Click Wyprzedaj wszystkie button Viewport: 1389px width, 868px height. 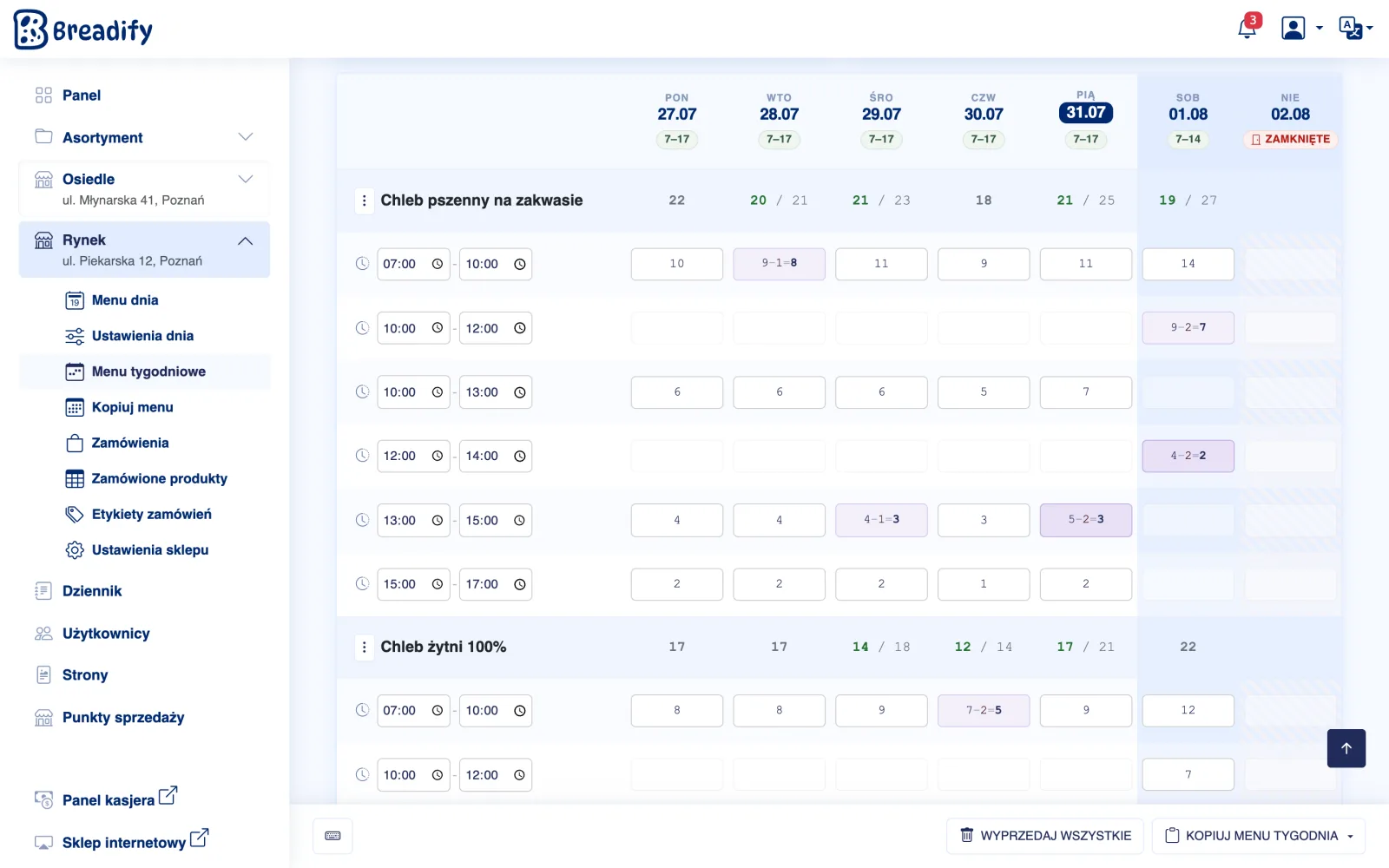point(1045,836)
